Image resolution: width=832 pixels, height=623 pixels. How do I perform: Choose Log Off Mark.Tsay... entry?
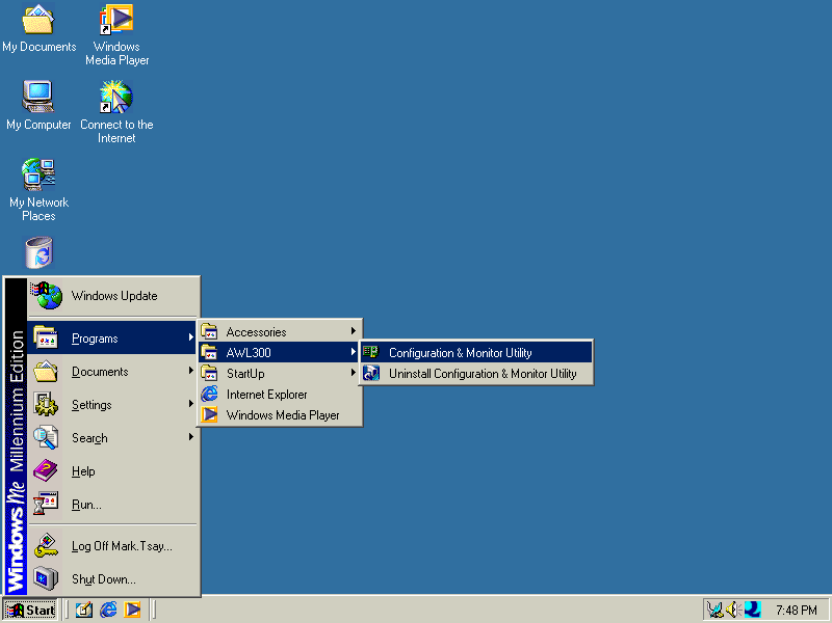coord(113,546)
